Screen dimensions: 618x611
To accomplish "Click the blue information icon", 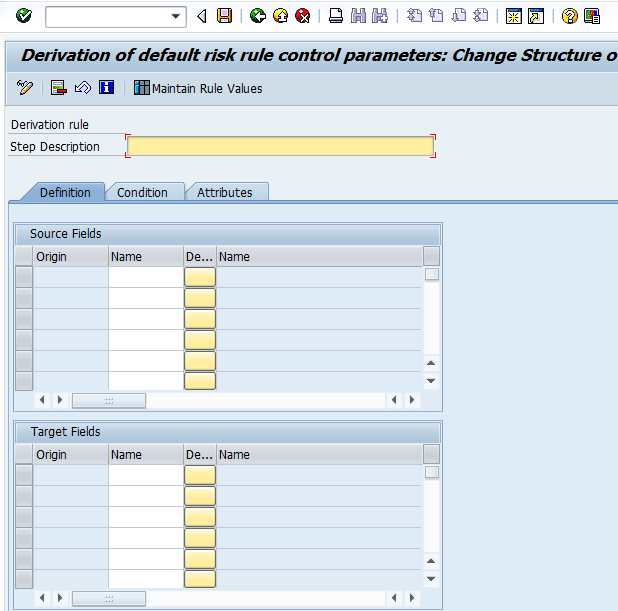I will point(107,88).
